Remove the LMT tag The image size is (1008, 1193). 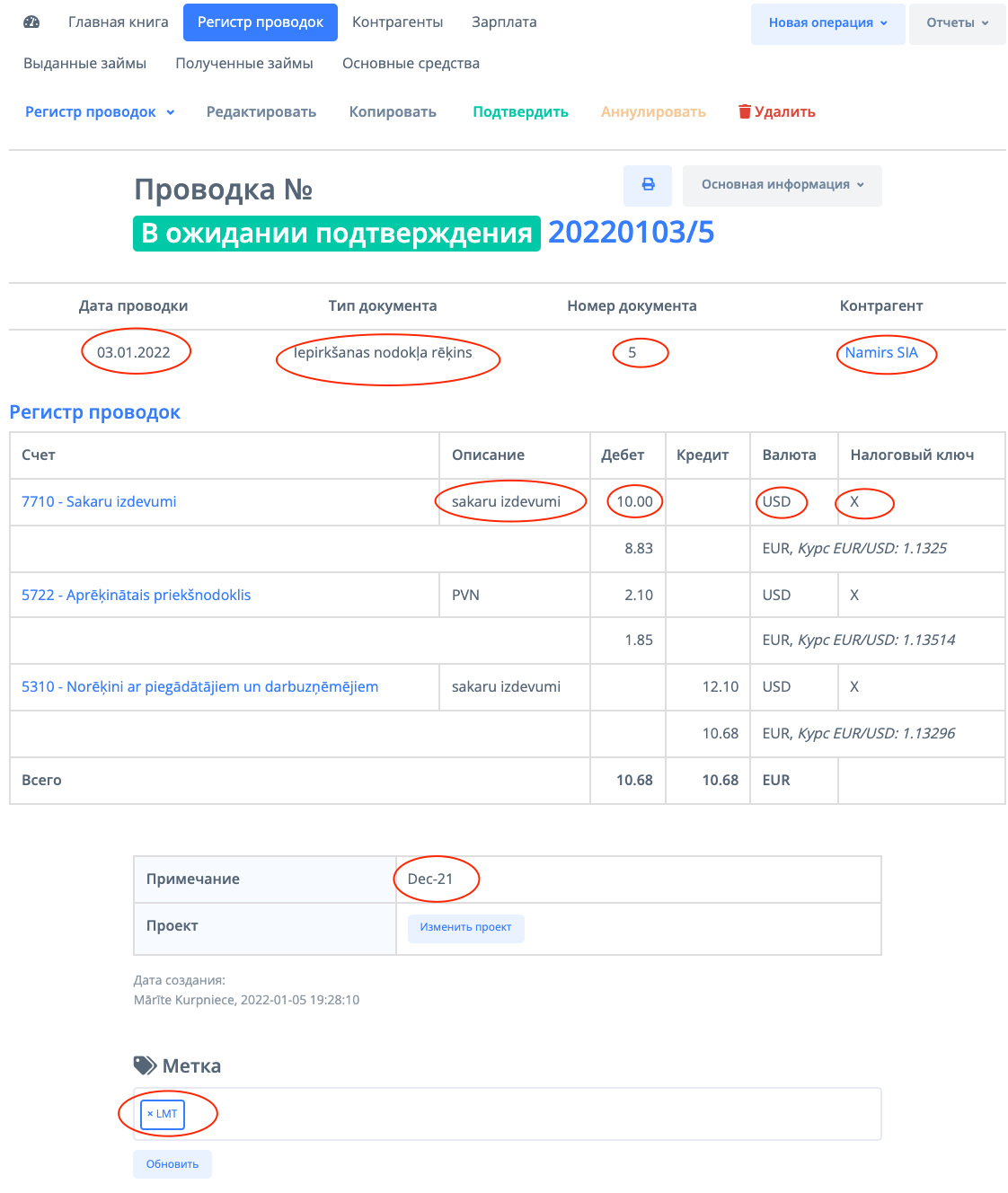point(150,1114)
